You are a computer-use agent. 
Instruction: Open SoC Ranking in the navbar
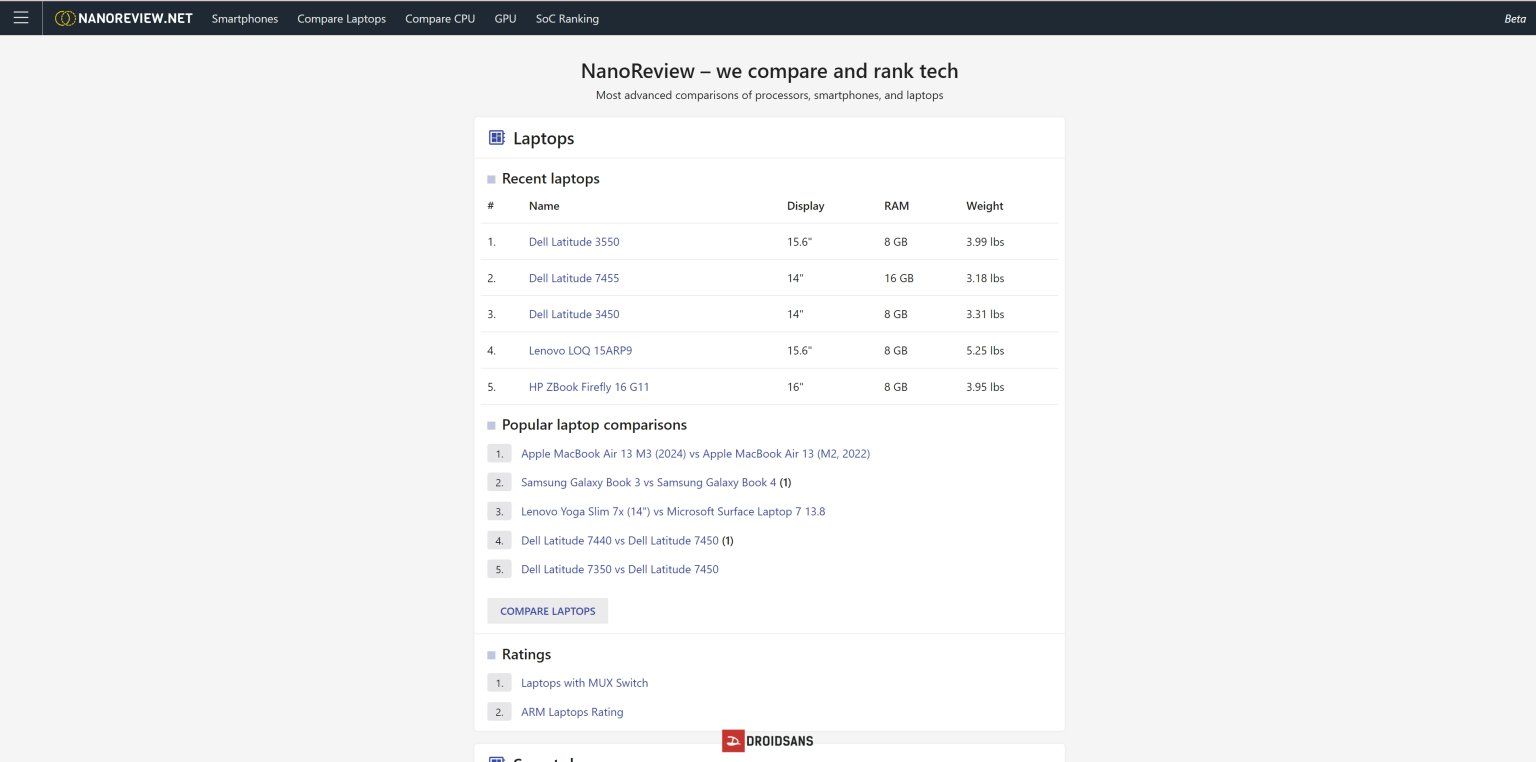(x=567, y=19)
